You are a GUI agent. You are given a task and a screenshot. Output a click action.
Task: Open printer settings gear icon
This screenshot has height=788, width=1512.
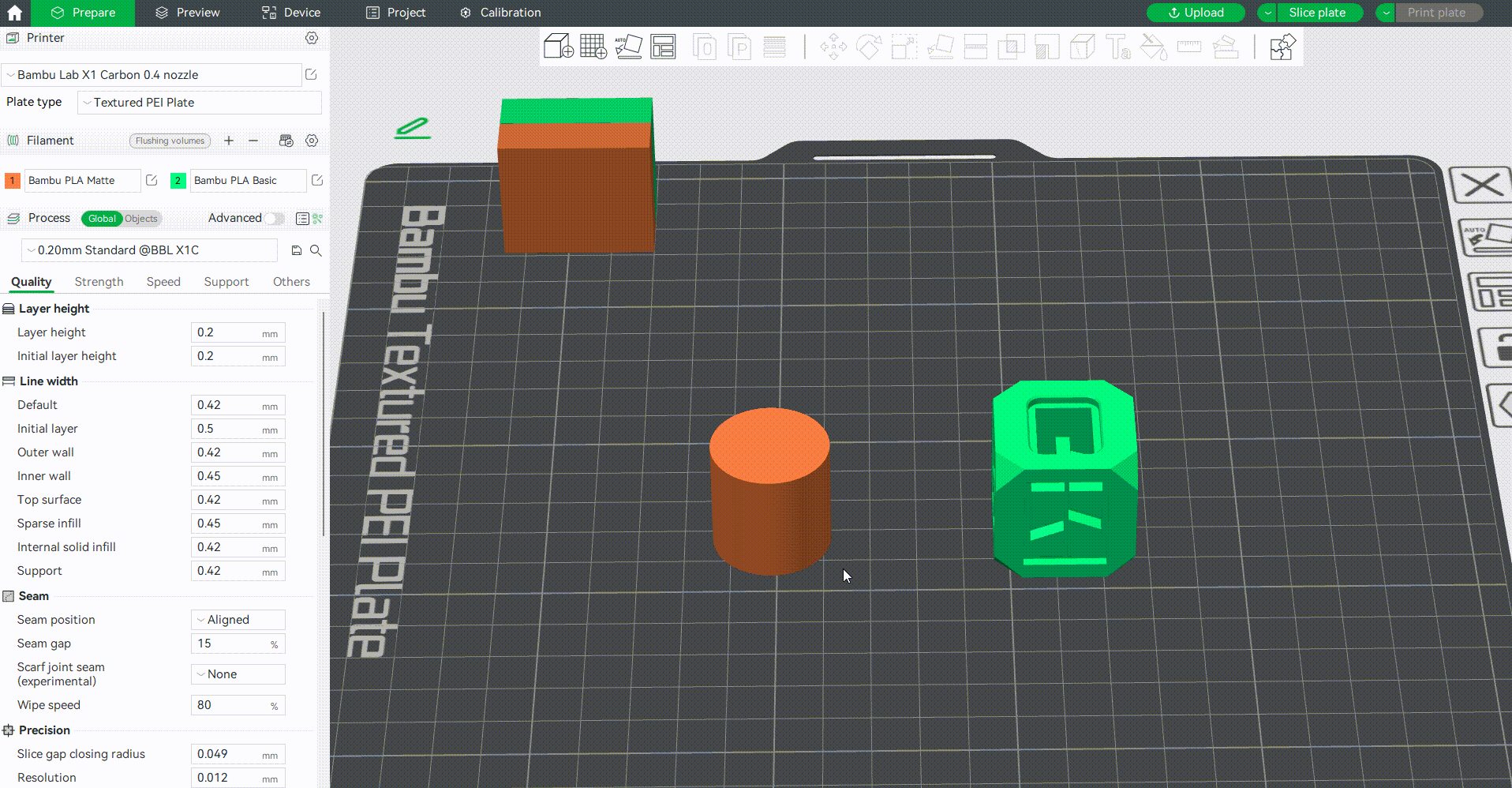312,38
